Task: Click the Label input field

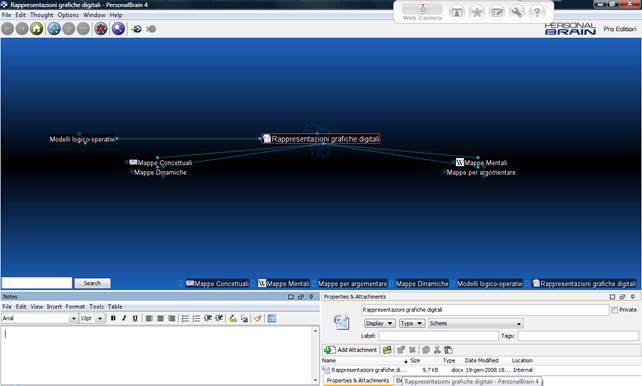Action: [438, 336]
